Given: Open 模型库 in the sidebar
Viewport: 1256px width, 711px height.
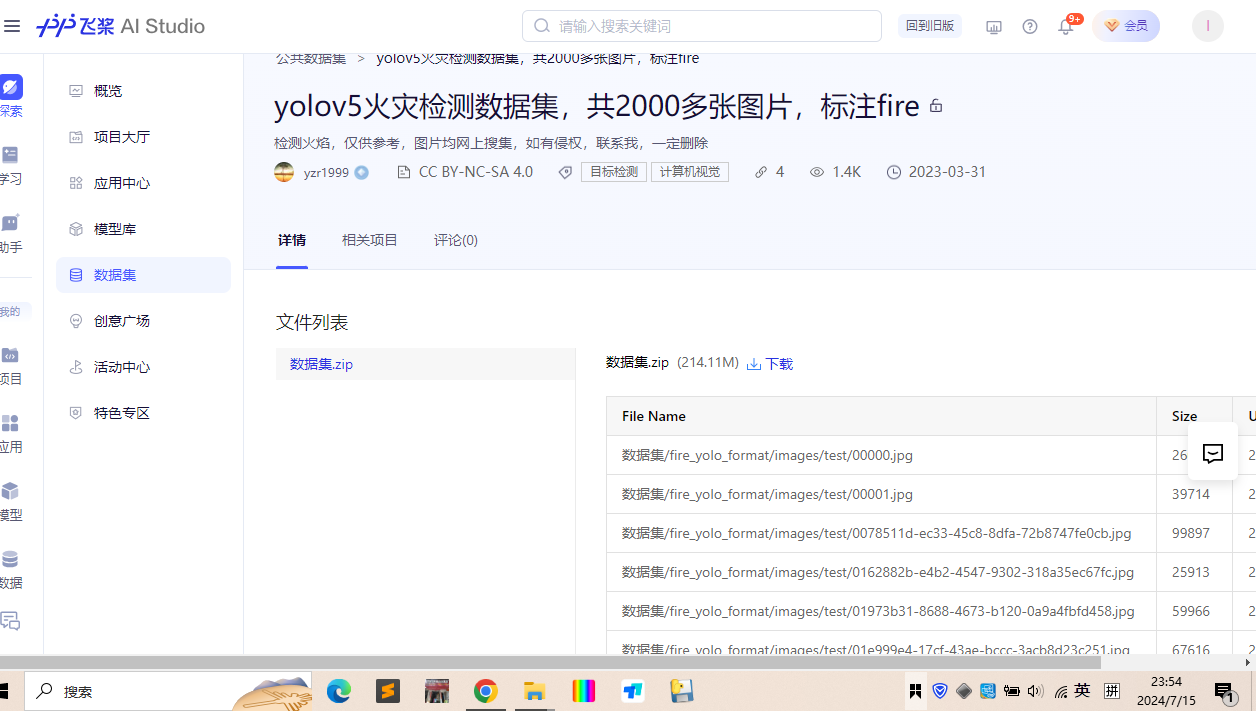Looking at the screenshot, I should 114,229.
